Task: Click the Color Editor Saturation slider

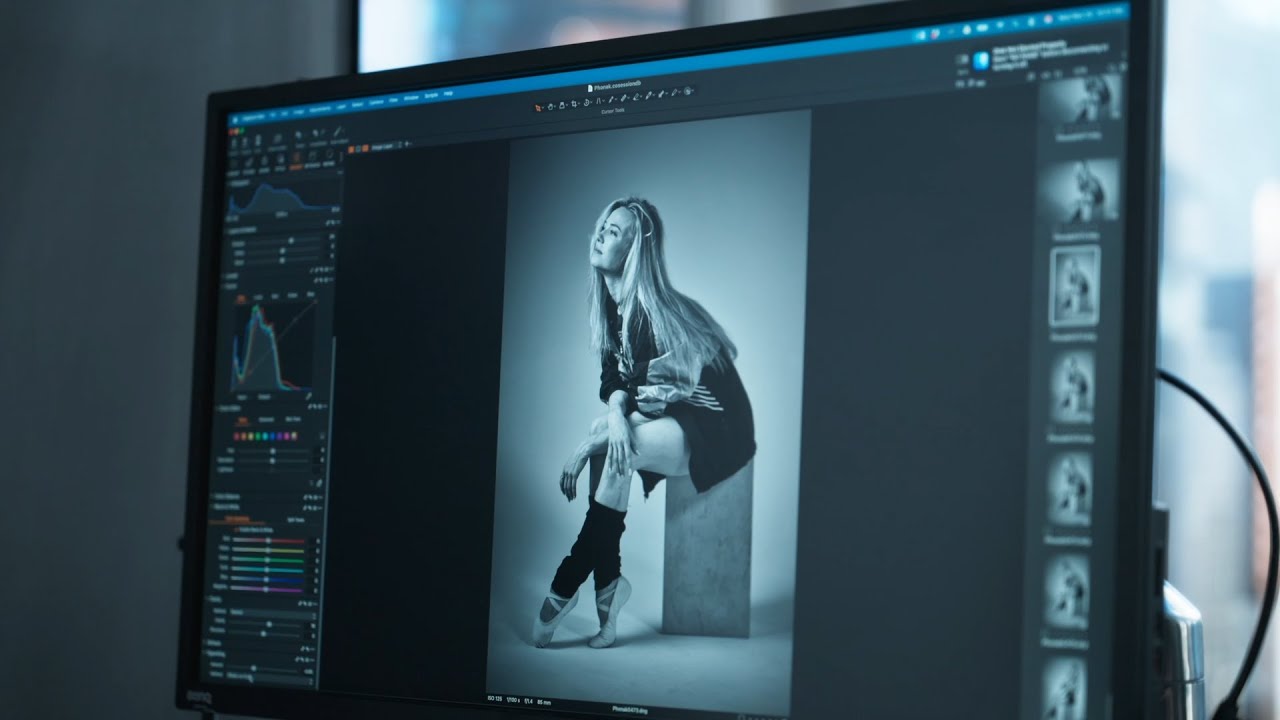Action: pos(272,461)
